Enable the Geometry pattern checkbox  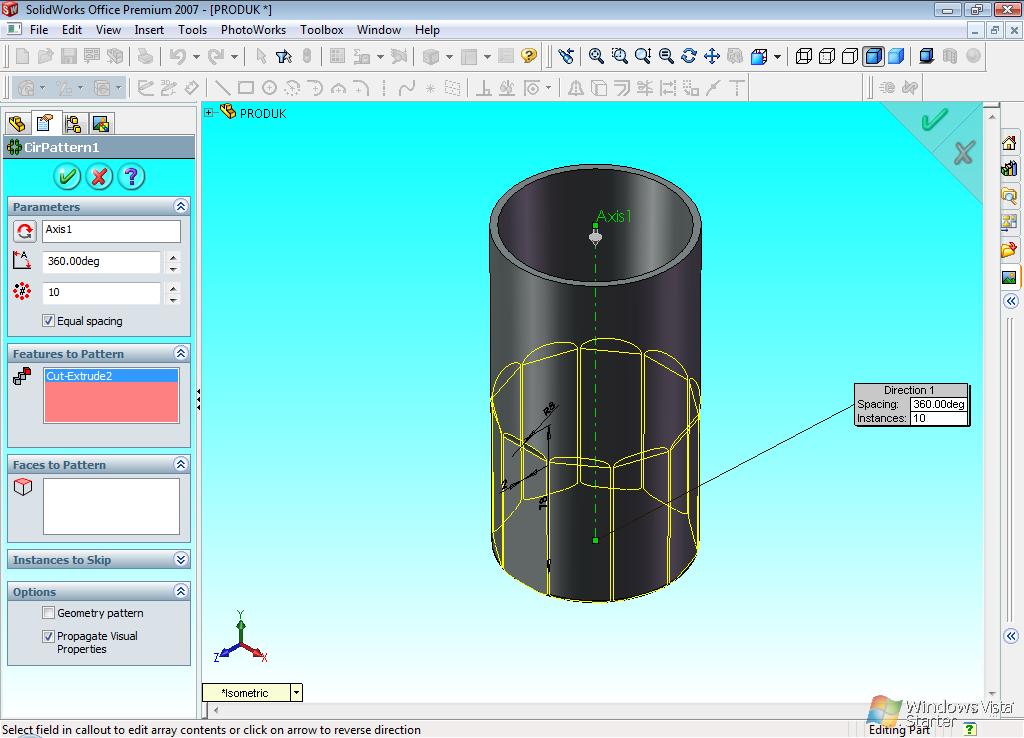[47, 613]
